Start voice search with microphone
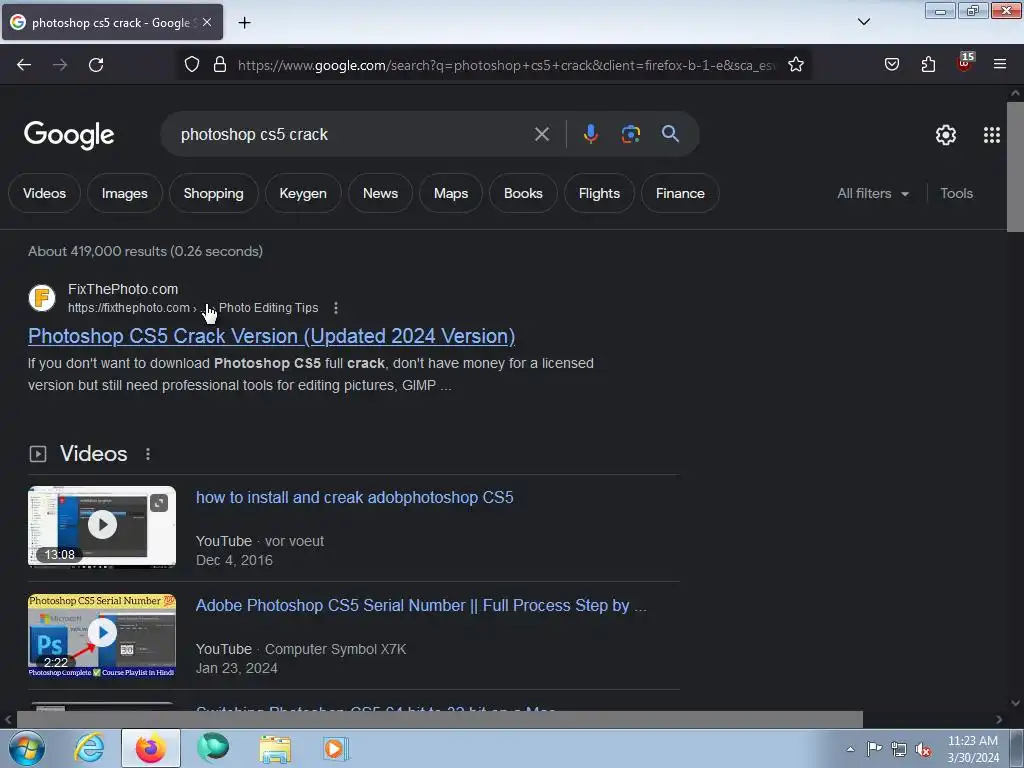The width and height of the screenshot is (1024, 768). (x=590, y=134)
